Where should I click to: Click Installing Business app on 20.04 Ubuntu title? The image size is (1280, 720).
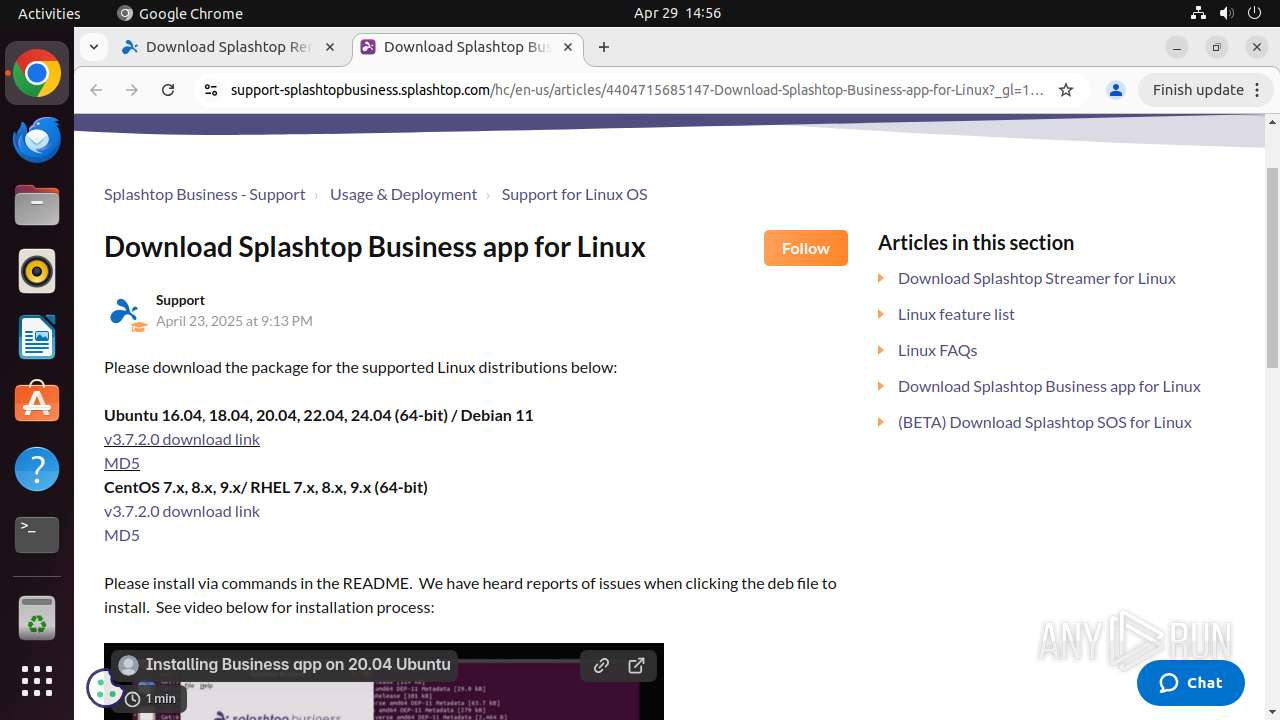[298, 664]
